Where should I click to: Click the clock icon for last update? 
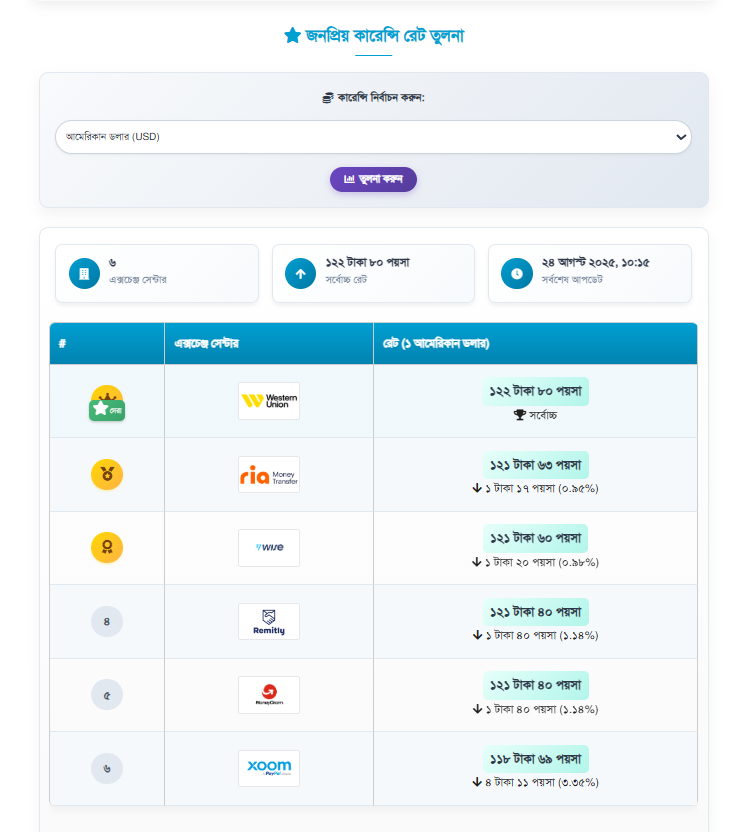click(x=517, y=273)
